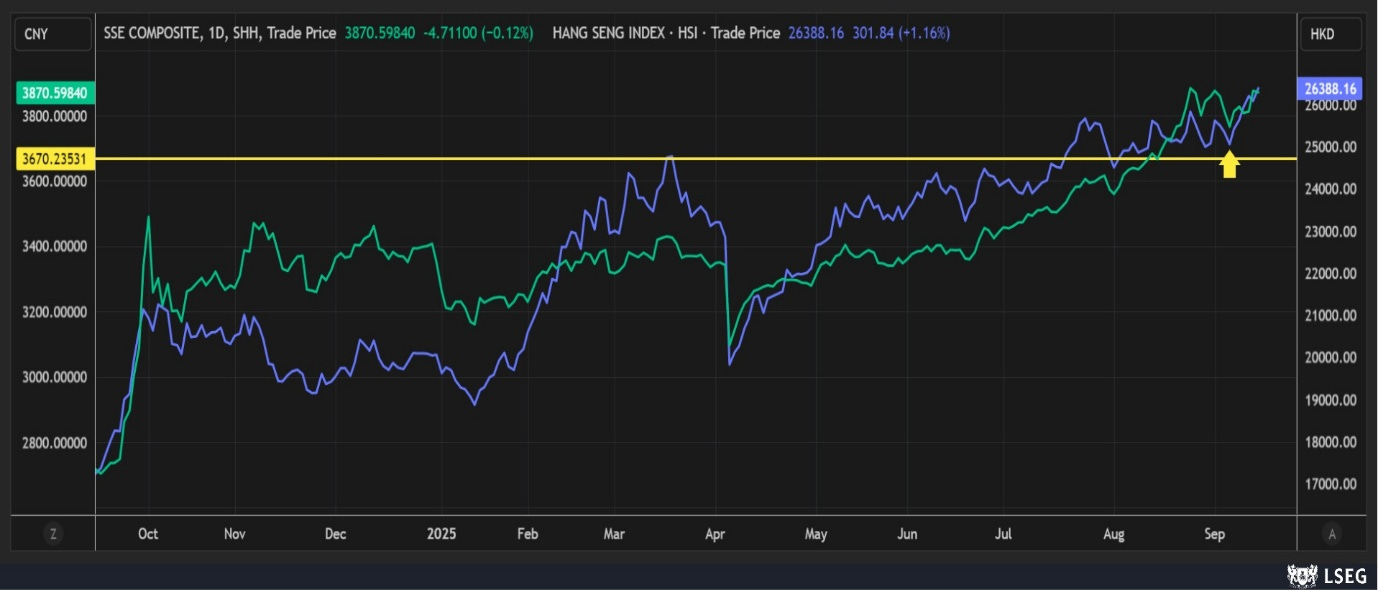
Task: Click the Oct label on time axis
Action: (x=147, y=535)
